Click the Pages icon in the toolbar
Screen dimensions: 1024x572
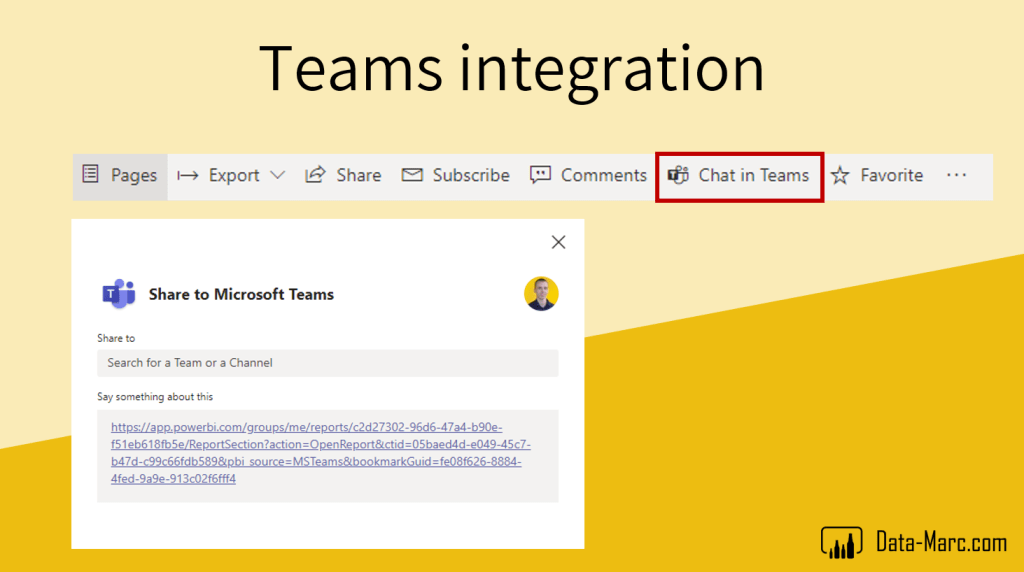click(91, 175)
